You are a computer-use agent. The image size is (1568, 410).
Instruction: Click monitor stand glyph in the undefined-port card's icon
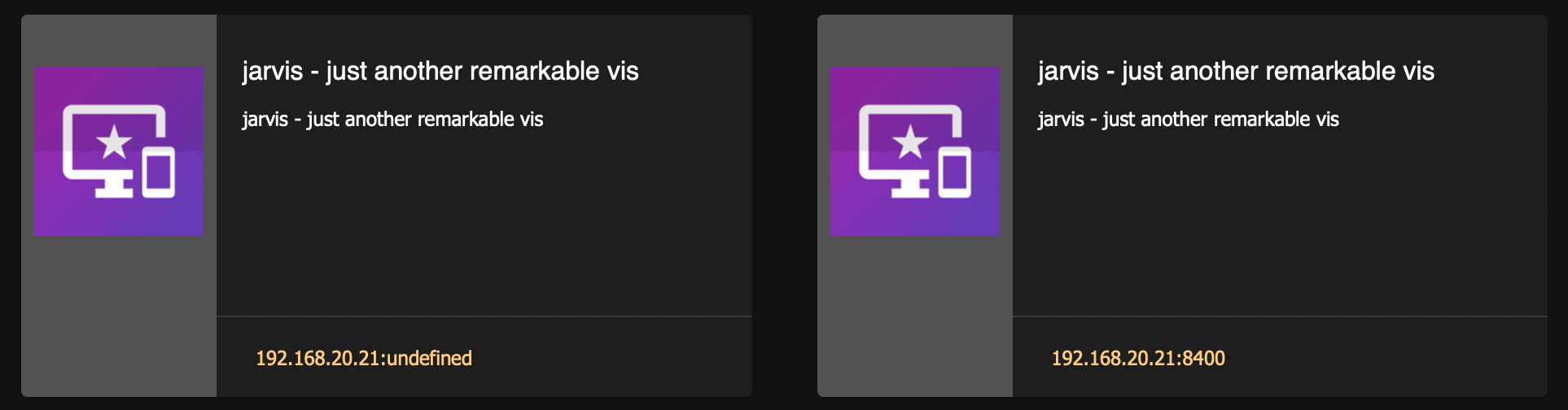pos(114,189)
